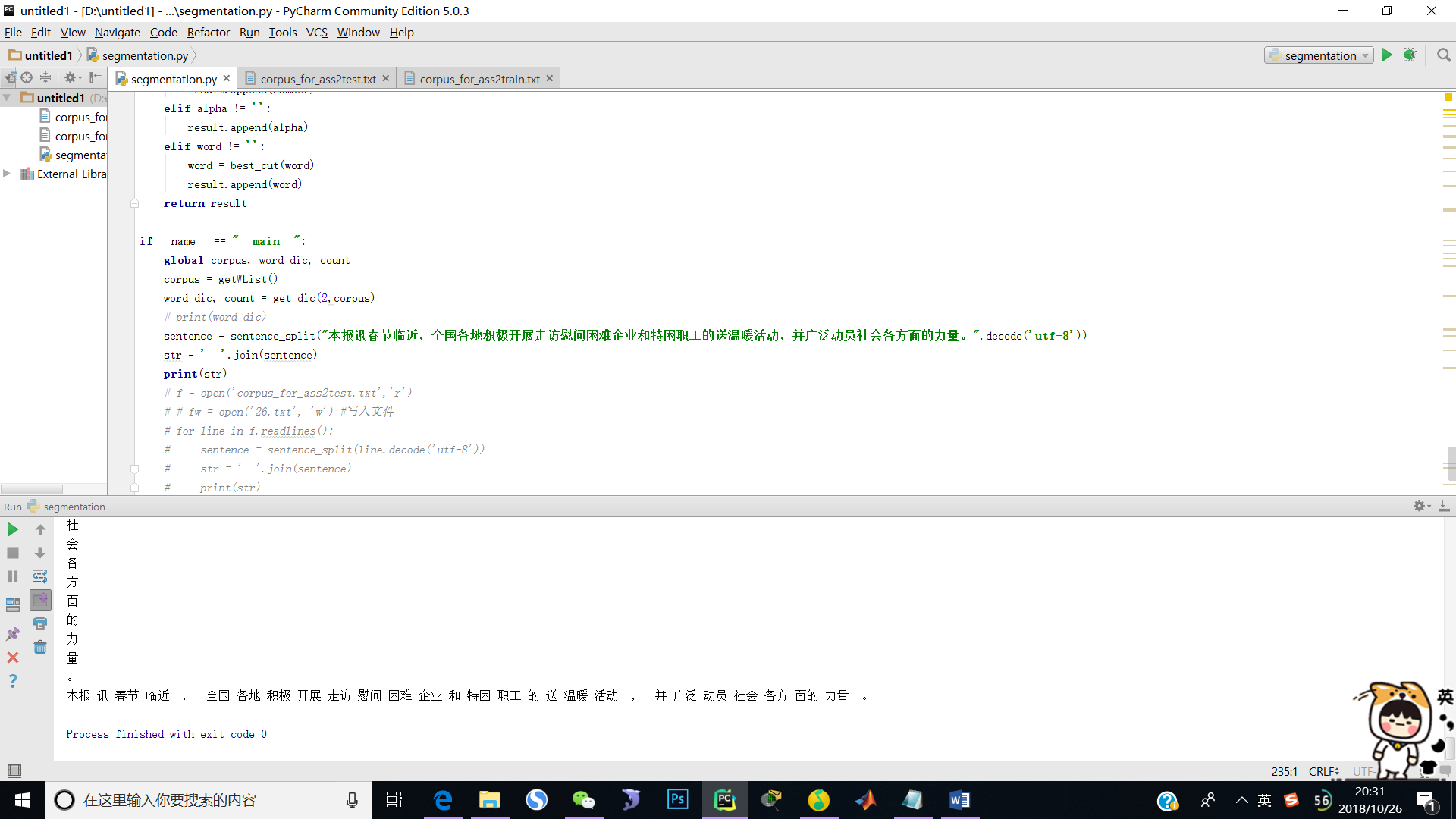Image resolution: width=1456 pixels, height=819 pixels.
Task: Toggle soft wraps in the console
Action: point(40,576)
